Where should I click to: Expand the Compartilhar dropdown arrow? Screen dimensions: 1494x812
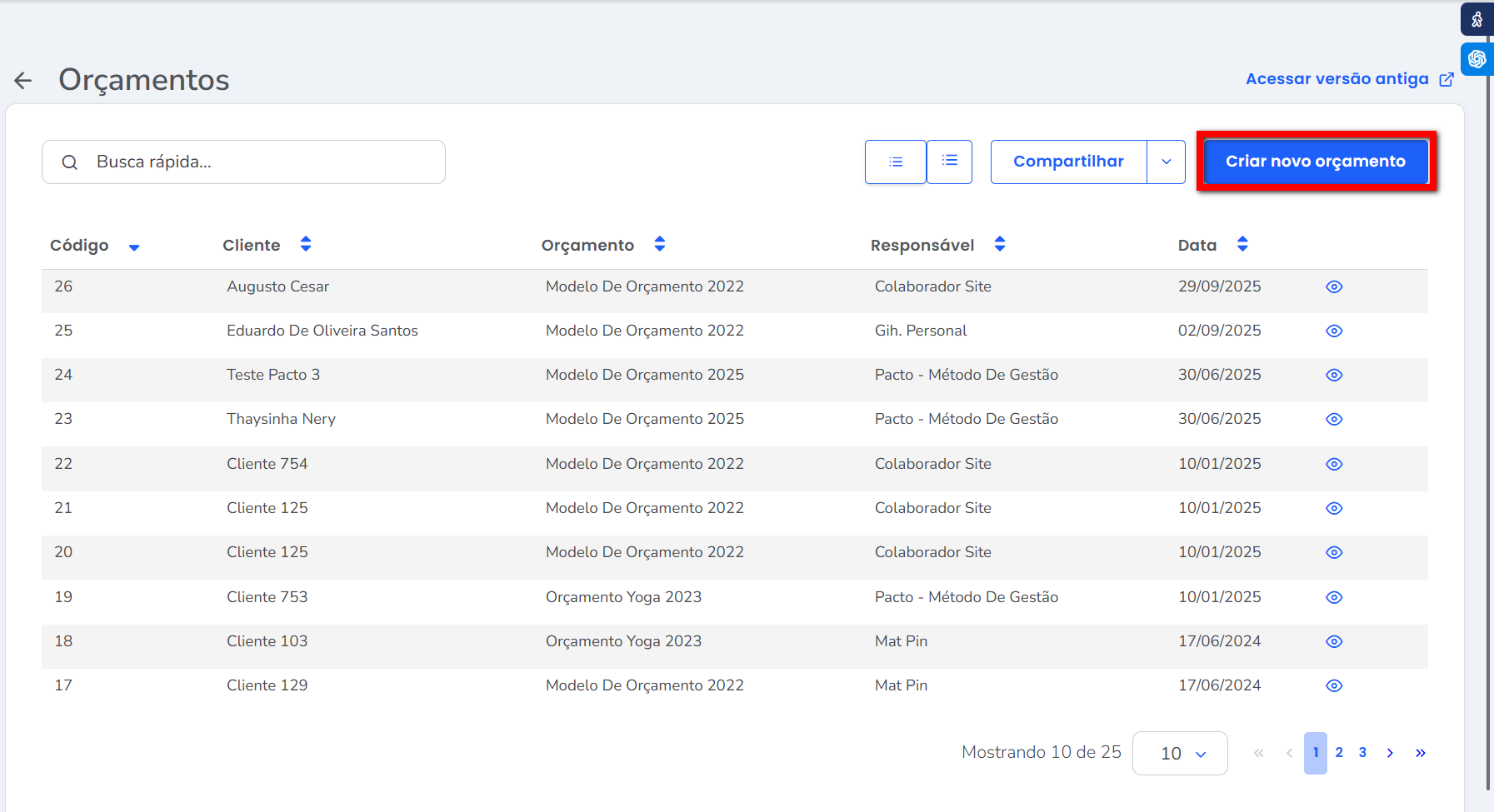[x=1167, y=162]
